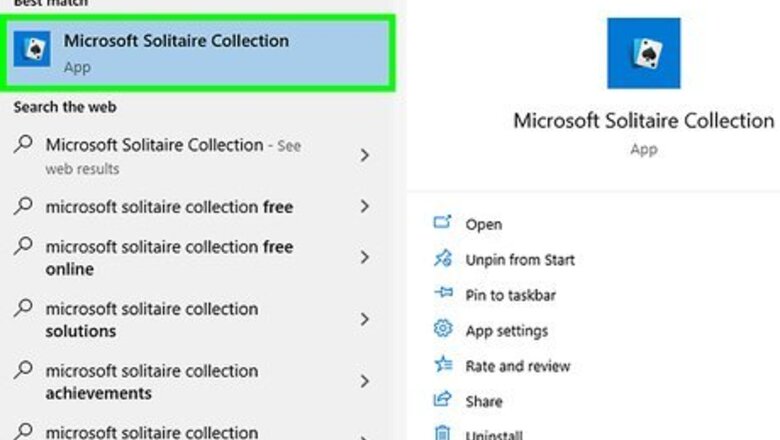The image size is (780, 440).
Task: Open App settings for Solitaire
Action: [506, 331]
